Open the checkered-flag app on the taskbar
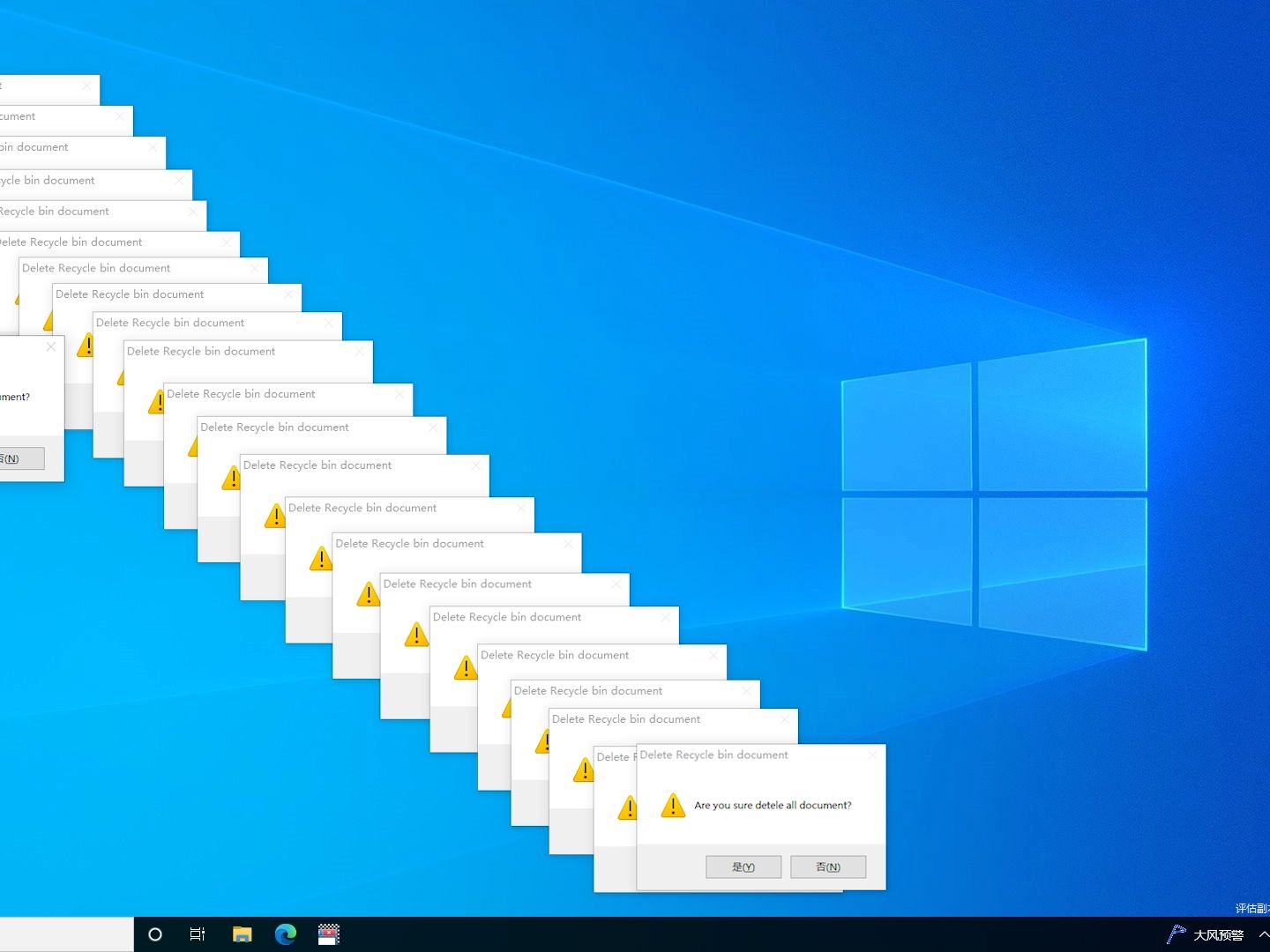 329,934
